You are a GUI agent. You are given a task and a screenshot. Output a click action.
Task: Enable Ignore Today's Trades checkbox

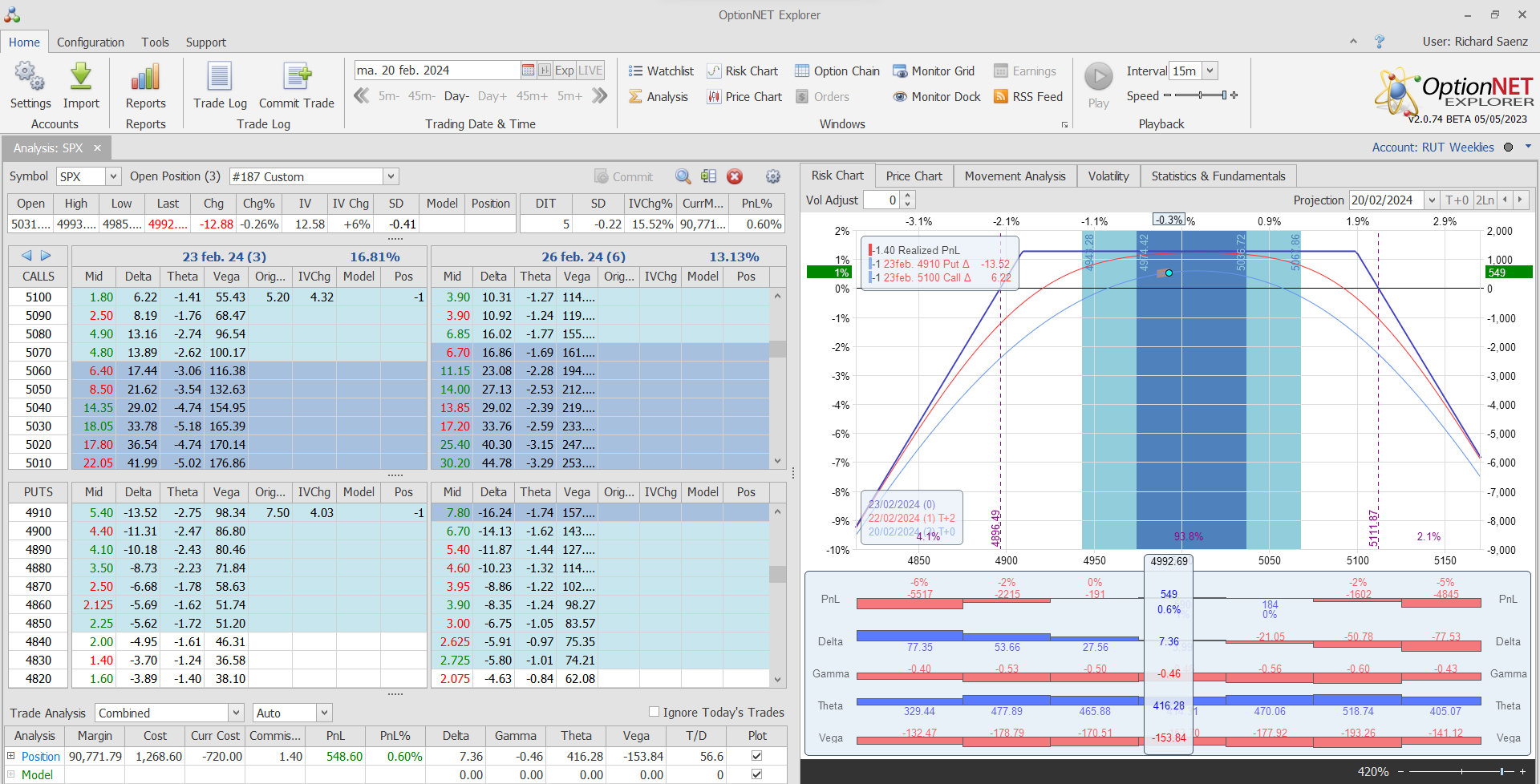click(x=654, y=712)
